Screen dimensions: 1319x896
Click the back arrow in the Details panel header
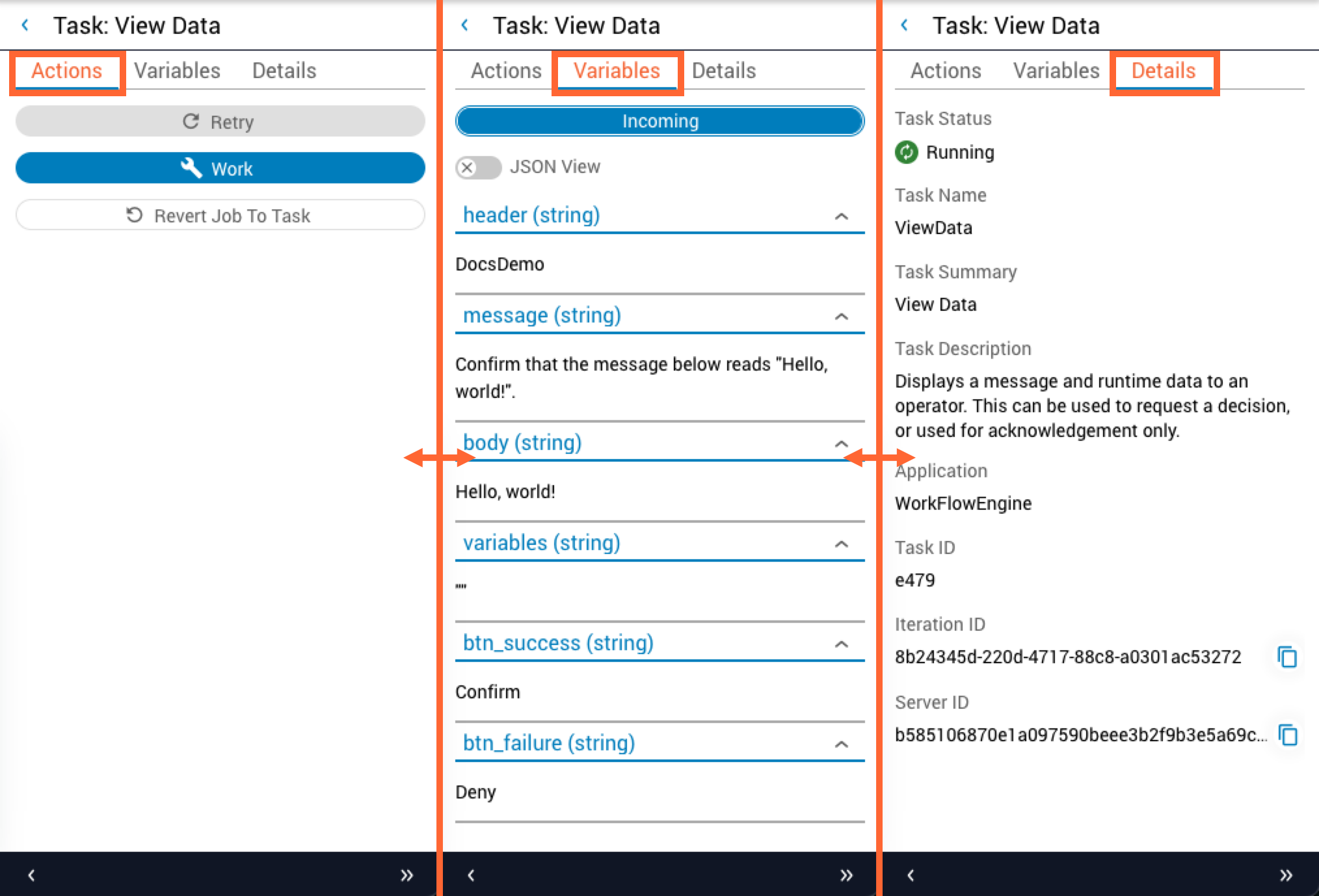pos(904,25)
